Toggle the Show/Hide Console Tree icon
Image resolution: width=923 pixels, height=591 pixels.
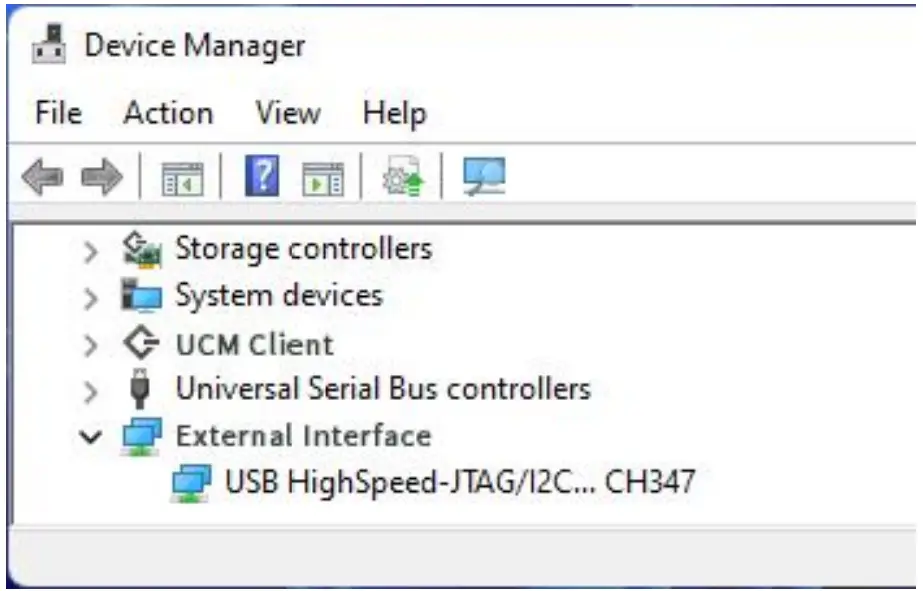pyautogui.click(x=182, y=178)
